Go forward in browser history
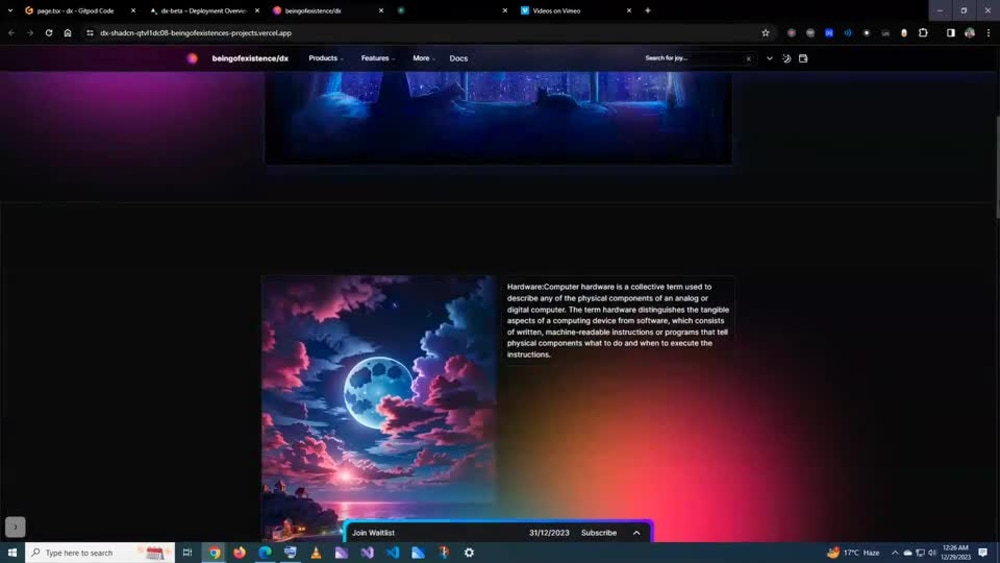1000x563 pixels. tap(30, 33)
